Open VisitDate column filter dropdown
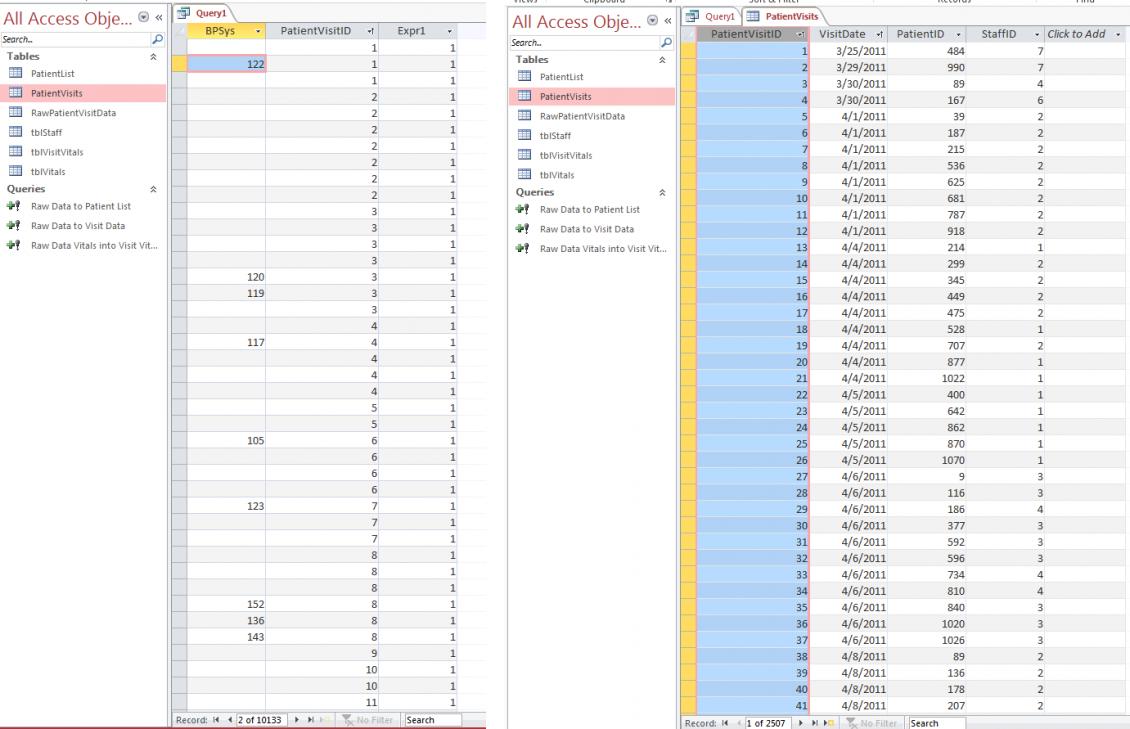The image size is (1130, 729). click(880, 34)
